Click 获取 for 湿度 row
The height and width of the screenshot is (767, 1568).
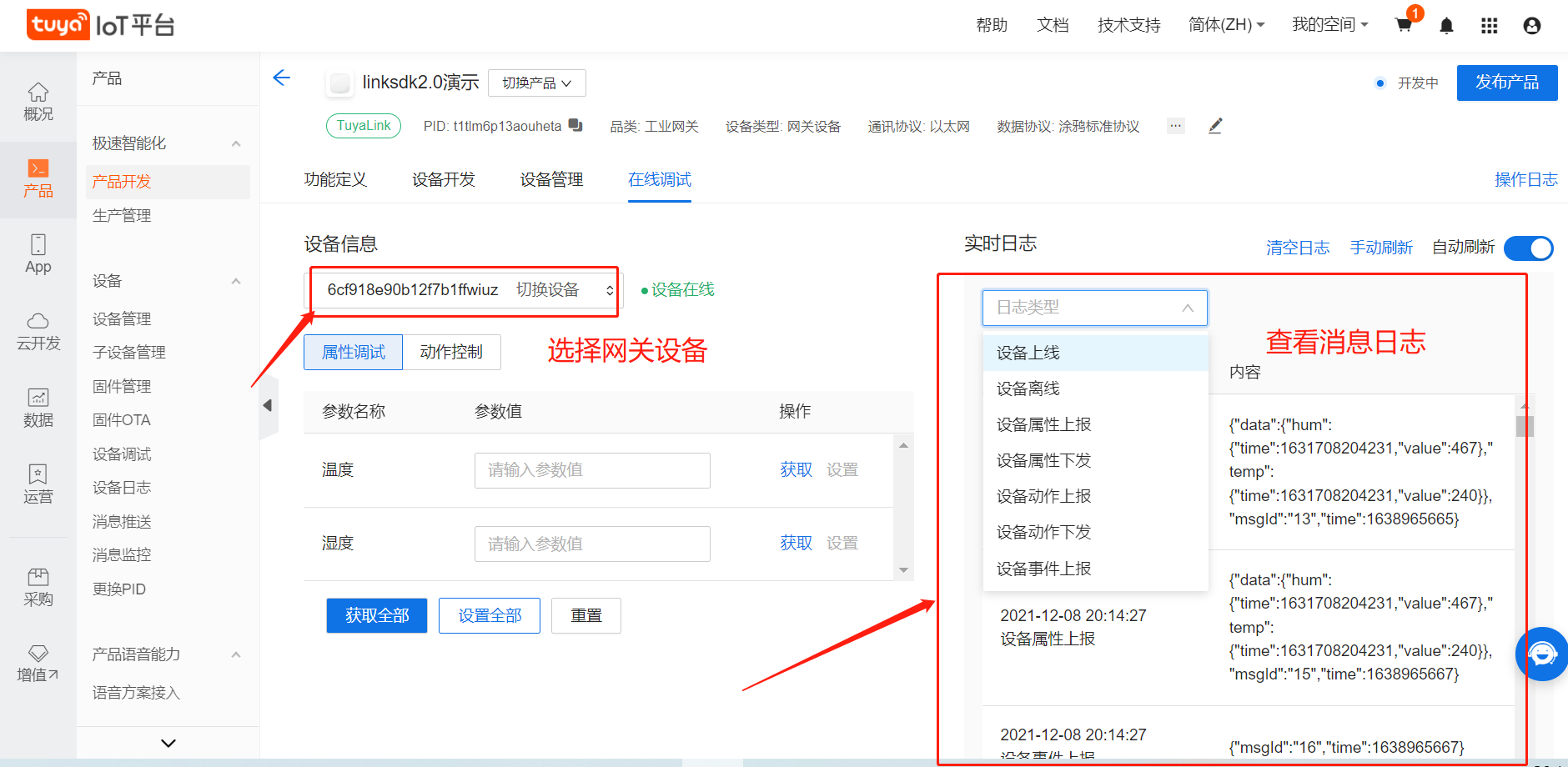click(x=796, y=543)
